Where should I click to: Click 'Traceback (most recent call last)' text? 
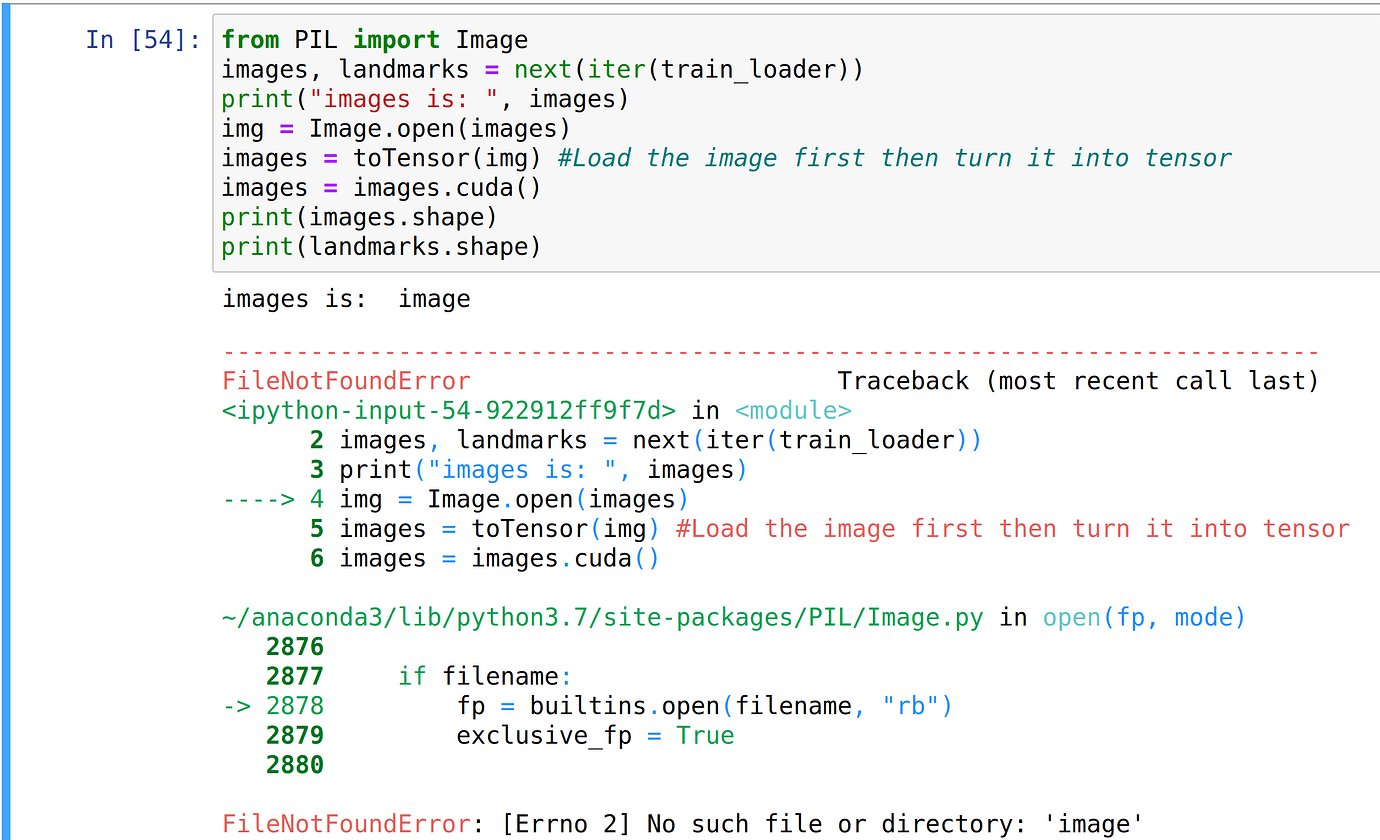coord(1078,381)
